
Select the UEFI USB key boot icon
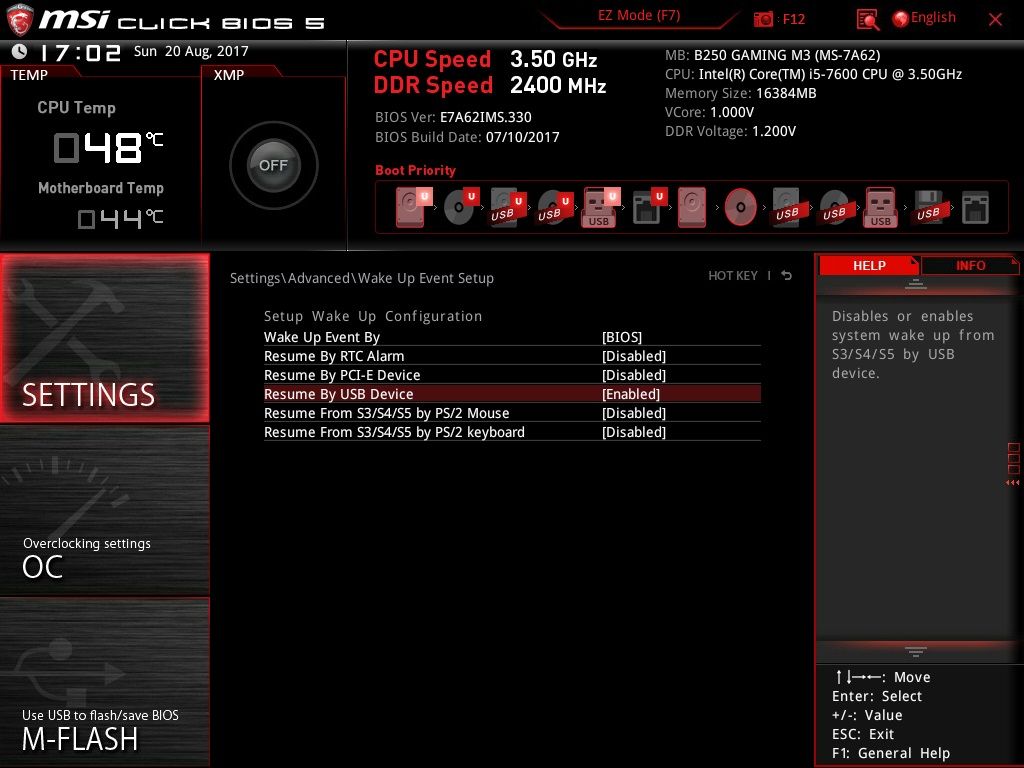pyautogui.click(x=601, y=206)
